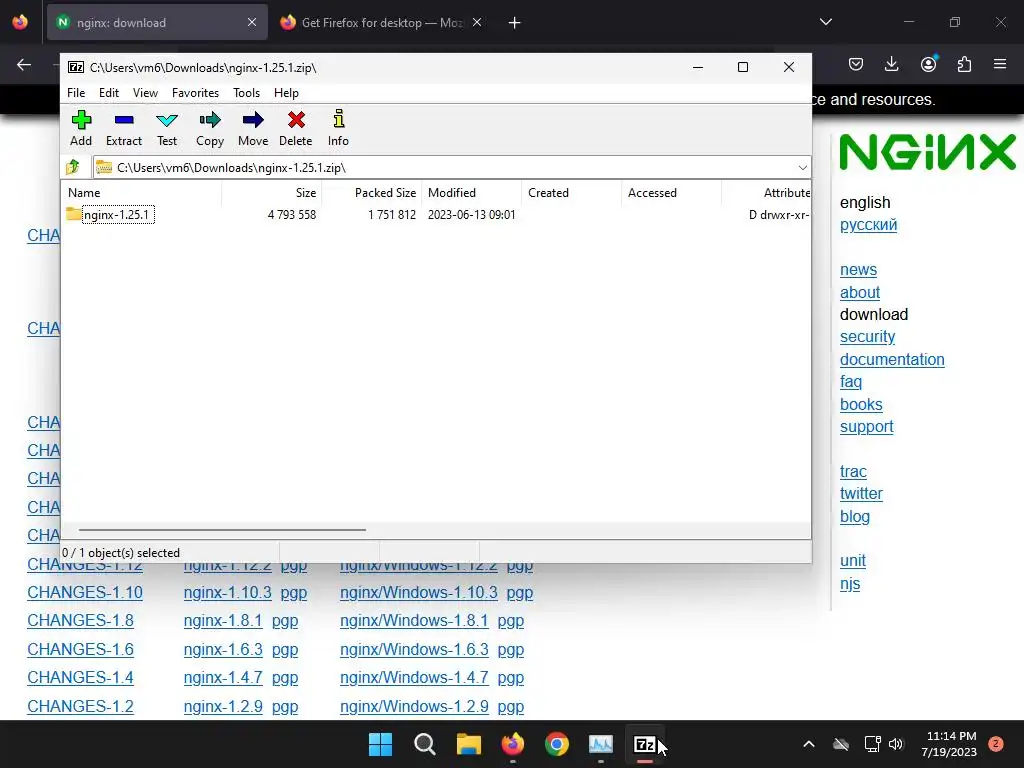Open the notifications badge in the tray
1024x768 pixels.
tap(996, 744)
